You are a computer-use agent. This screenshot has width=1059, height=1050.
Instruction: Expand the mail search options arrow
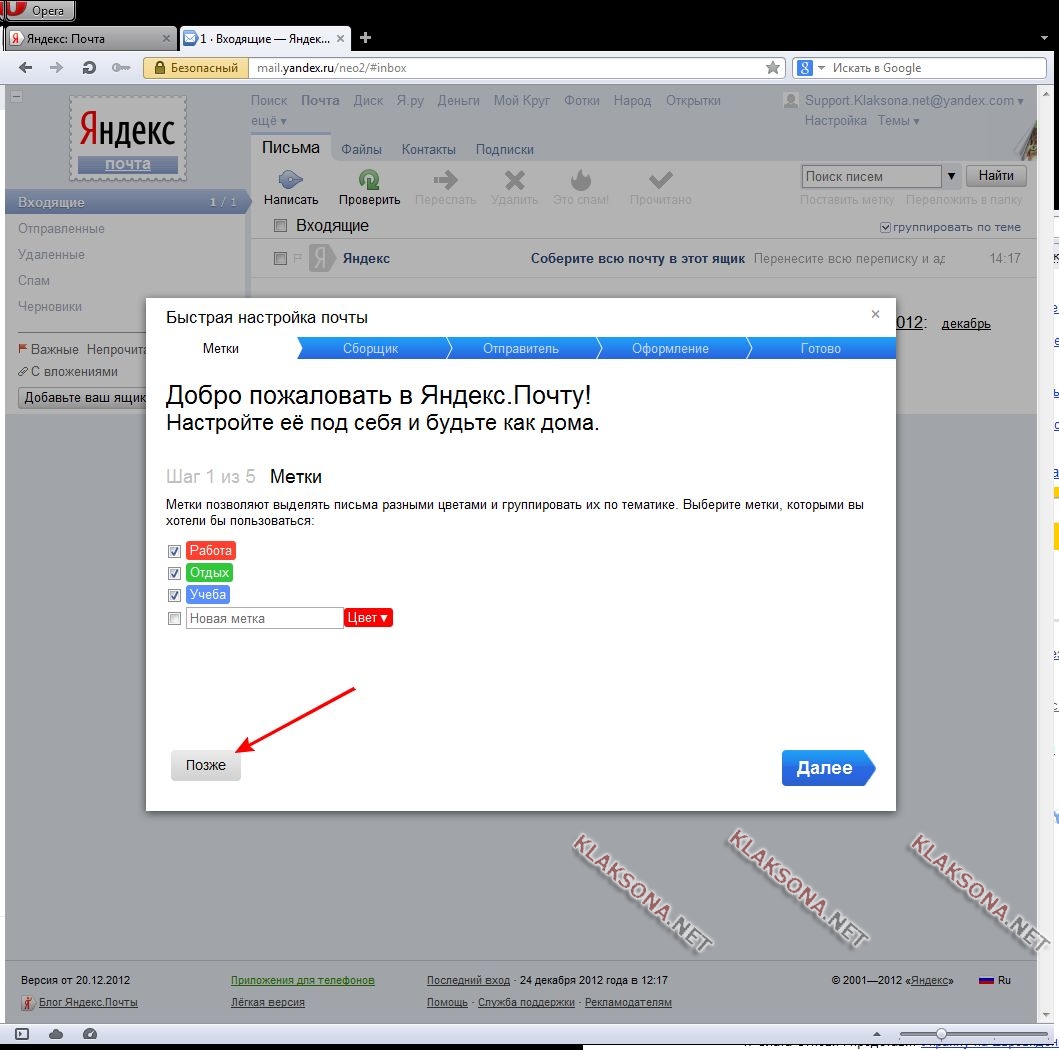click(x=951, y=176)
